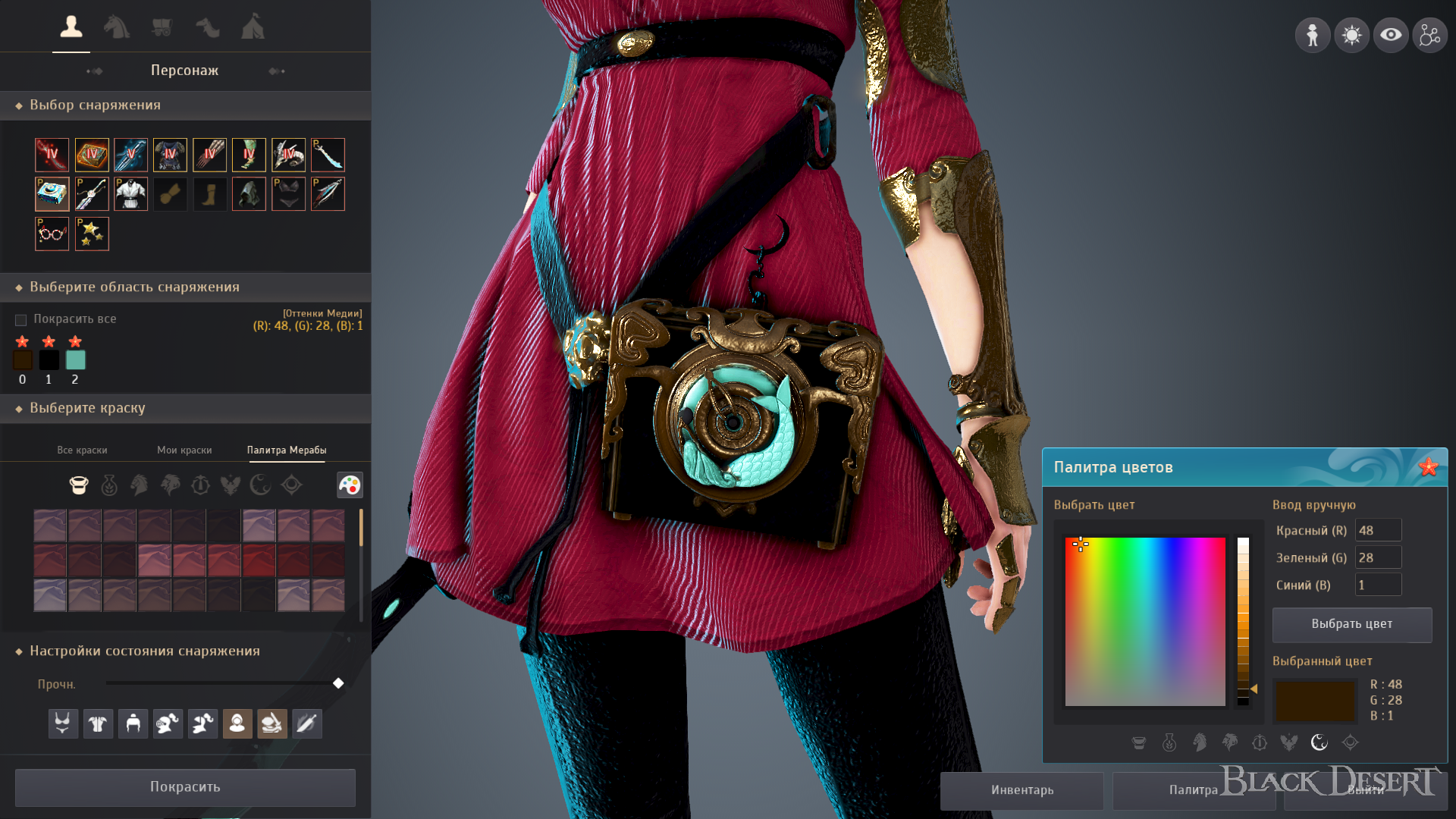
Task: Open the color palette paint icon
Action: 350,485
